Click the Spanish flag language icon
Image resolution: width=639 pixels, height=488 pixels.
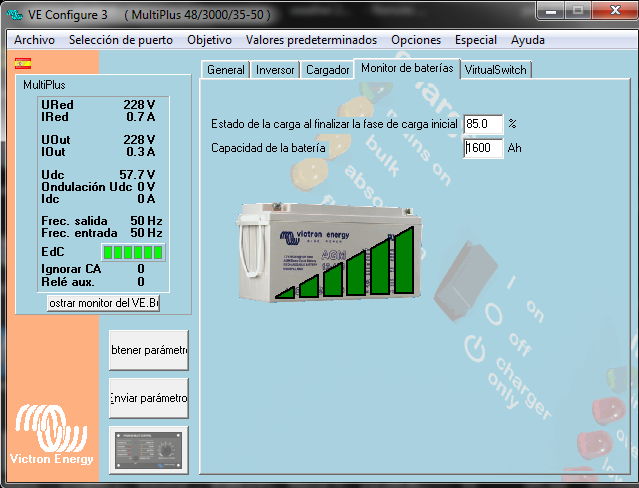click(23, 63)
